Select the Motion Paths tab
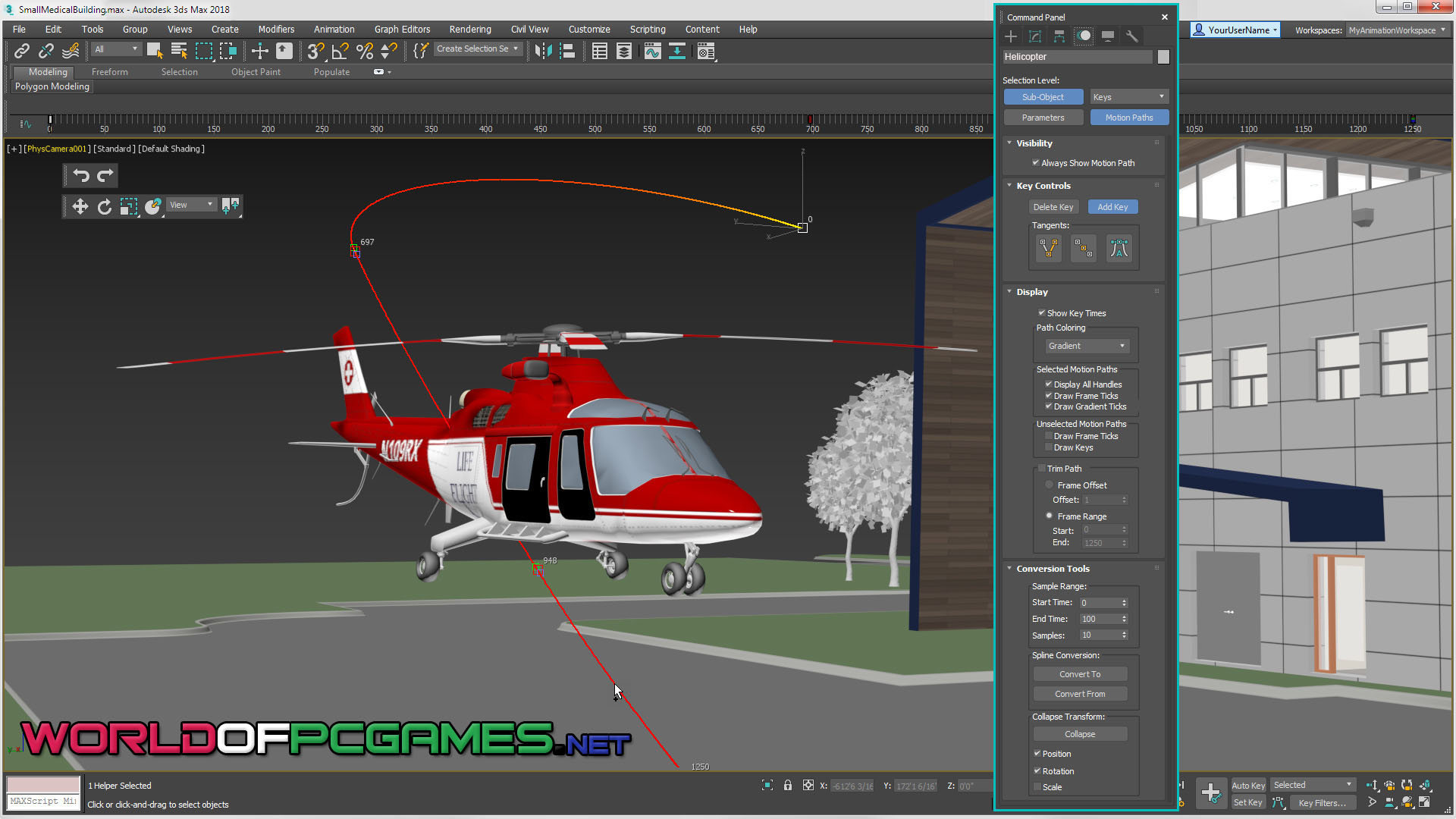The width and height of the screenshot is (1456, 819). [1127, 117]
